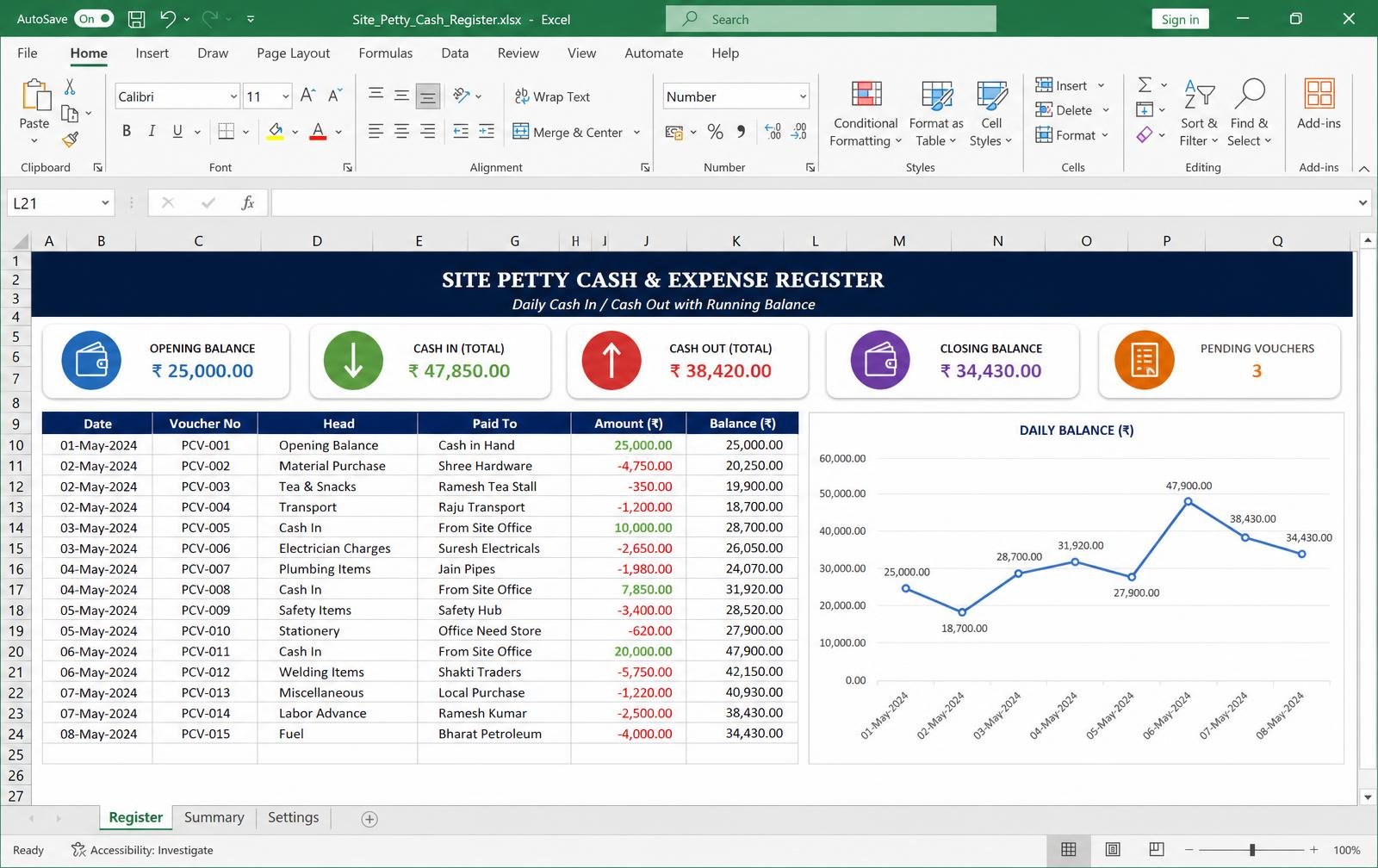Open the File menu tab

point(28,53)
